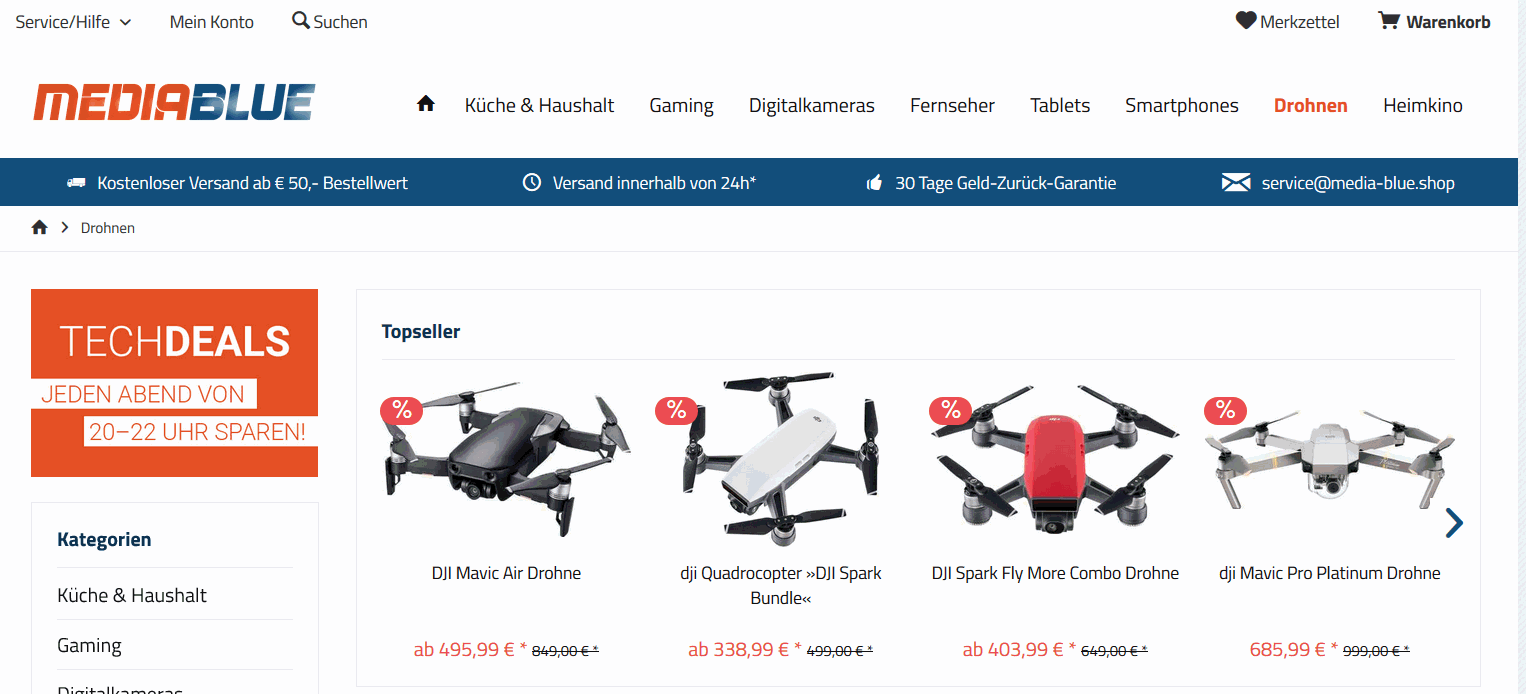Expand the Service/Hilfe dropdown
The width and height of the screenshot is (1526, 694).
tap(73, 22)
